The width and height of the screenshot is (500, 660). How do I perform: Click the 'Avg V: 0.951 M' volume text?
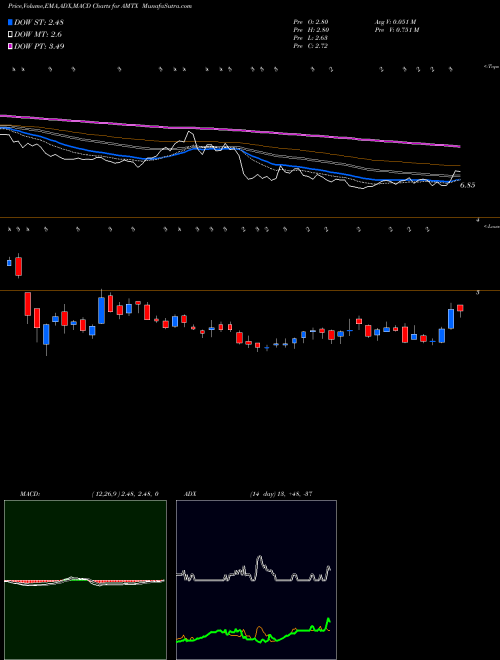tap(395, 22)
